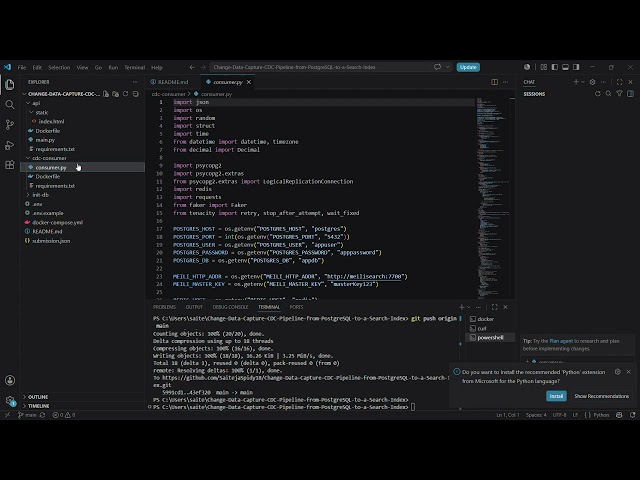The image size is (640, 480).
Task: Click the New File icon in Explorer
Action: tap(106, 94)
